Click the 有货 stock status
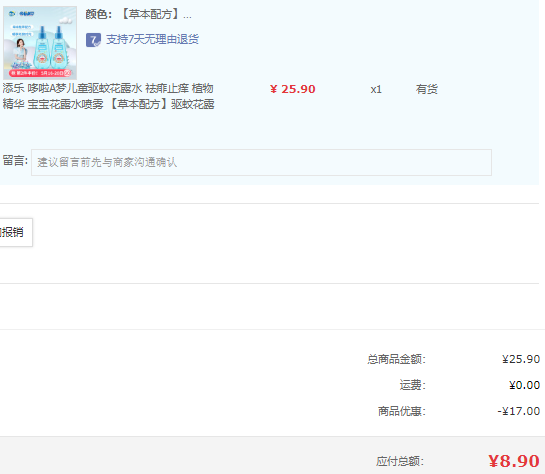 click(426, 89)
